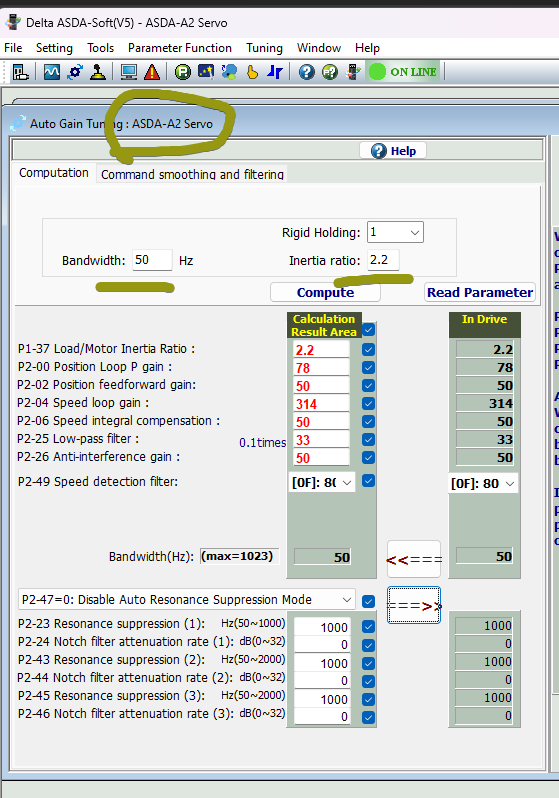Click the green ON LINE status indicator
The width and height of the screenshot is (559, 798).
403,72
